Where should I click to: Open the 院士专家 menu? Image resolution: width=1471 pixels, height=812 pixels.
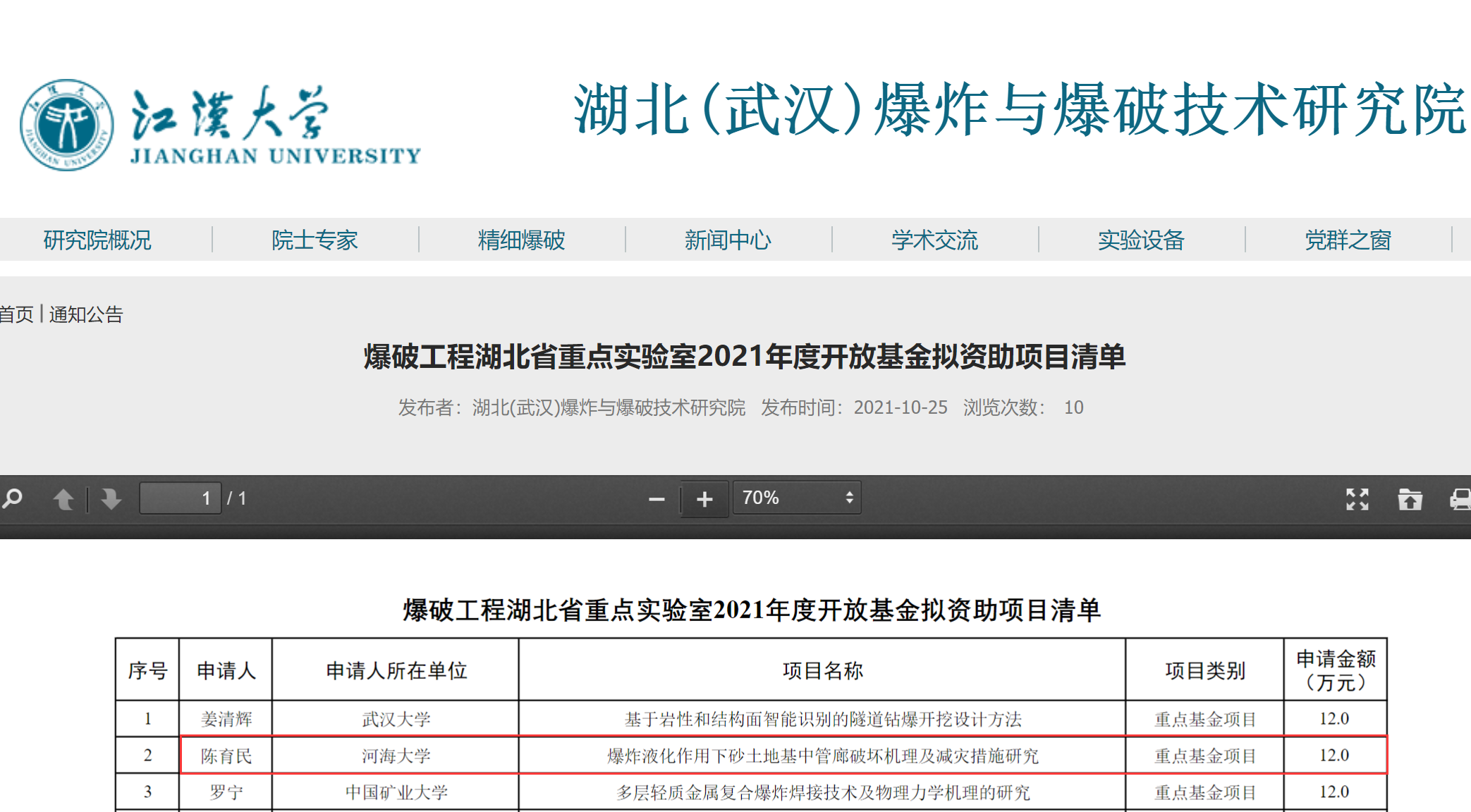(315, 240)
